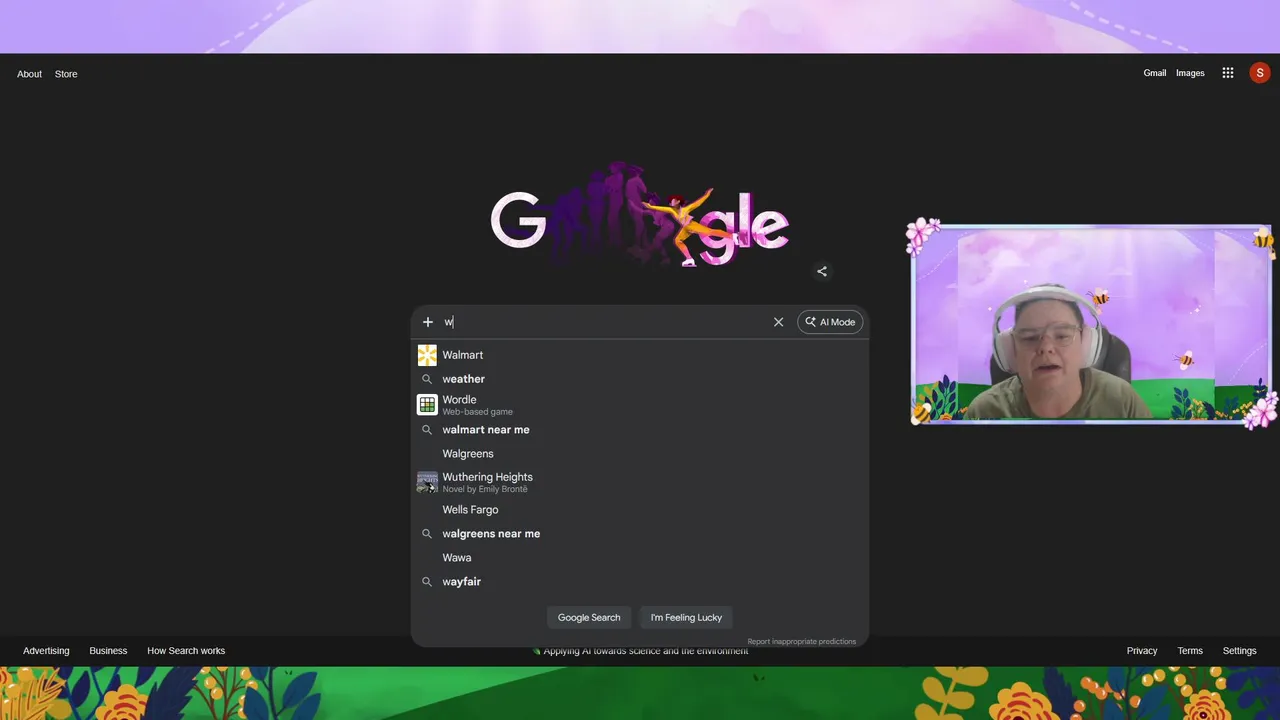
Task: Select the wayfair suggestion
Action: click(640, 582)
